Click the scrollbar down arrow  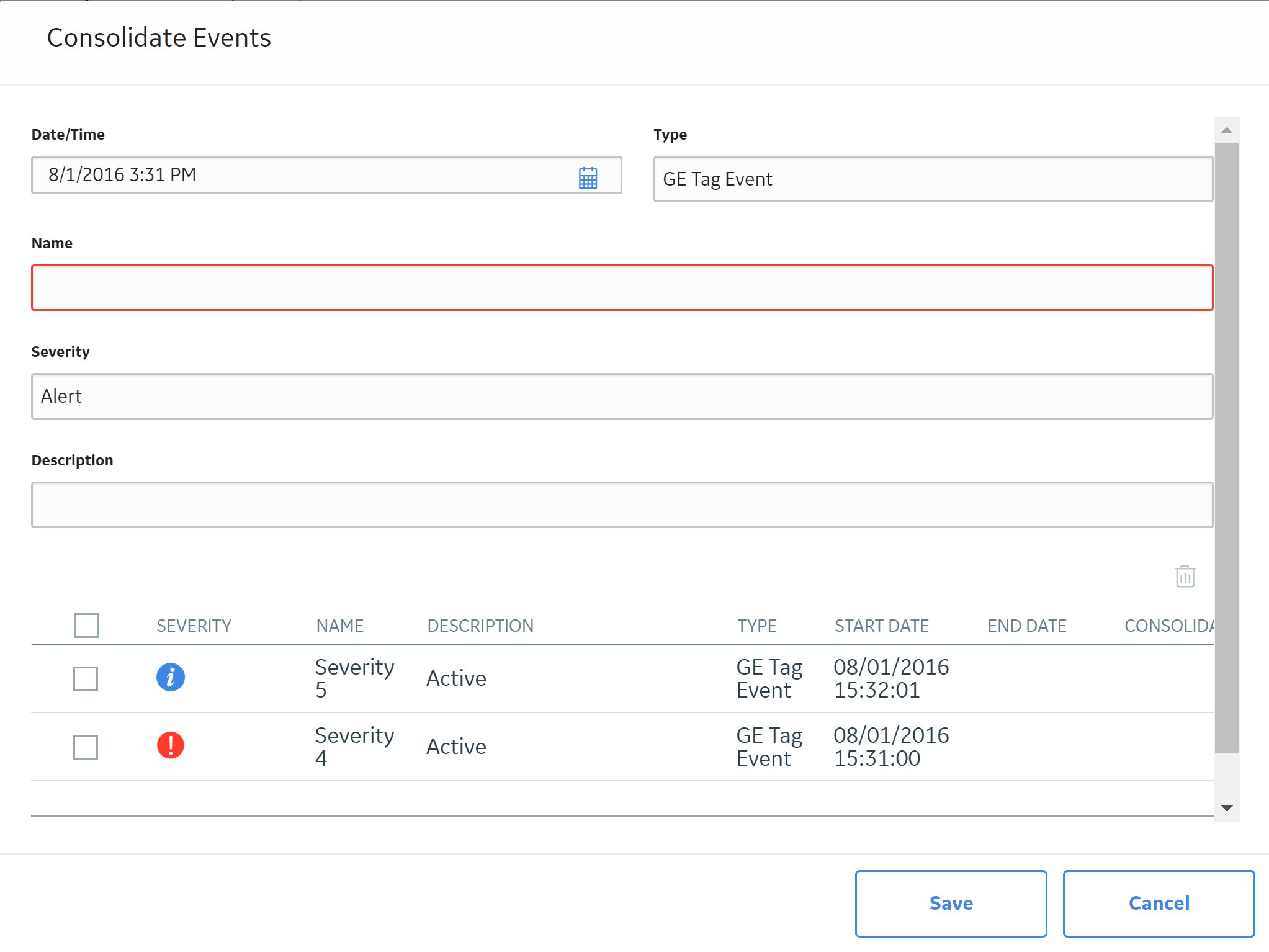click(1226, 807)
